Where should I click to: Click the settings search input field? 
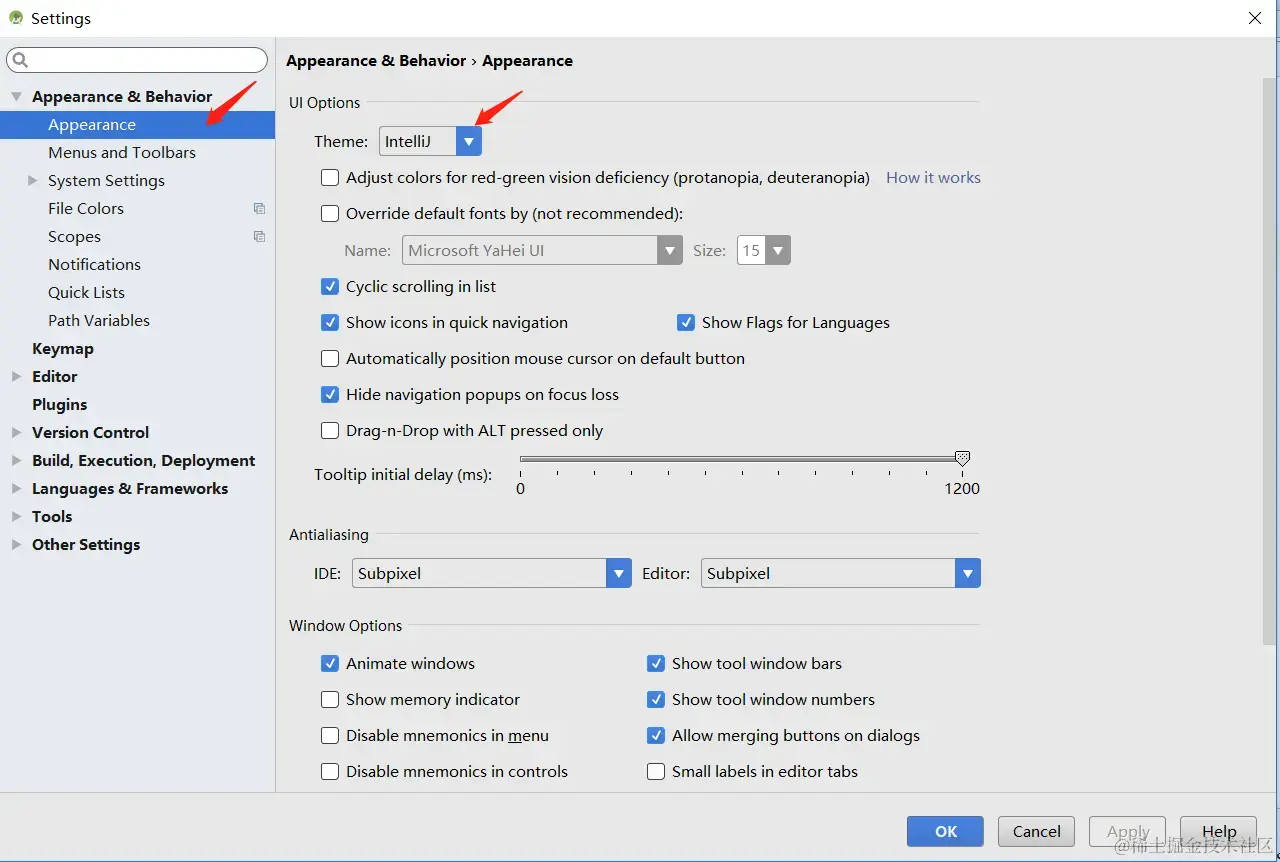pyautogui.click(x=137, y=60)
